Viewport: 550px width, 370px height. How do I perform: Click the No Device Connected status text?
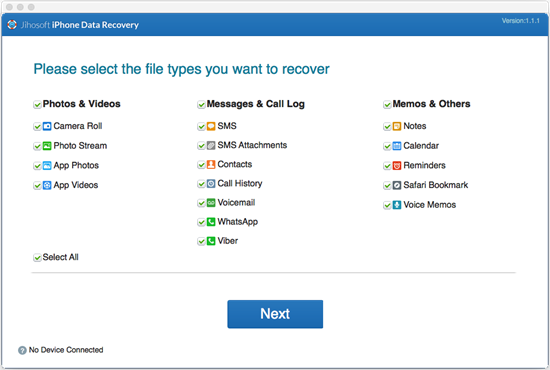(66, 350)
